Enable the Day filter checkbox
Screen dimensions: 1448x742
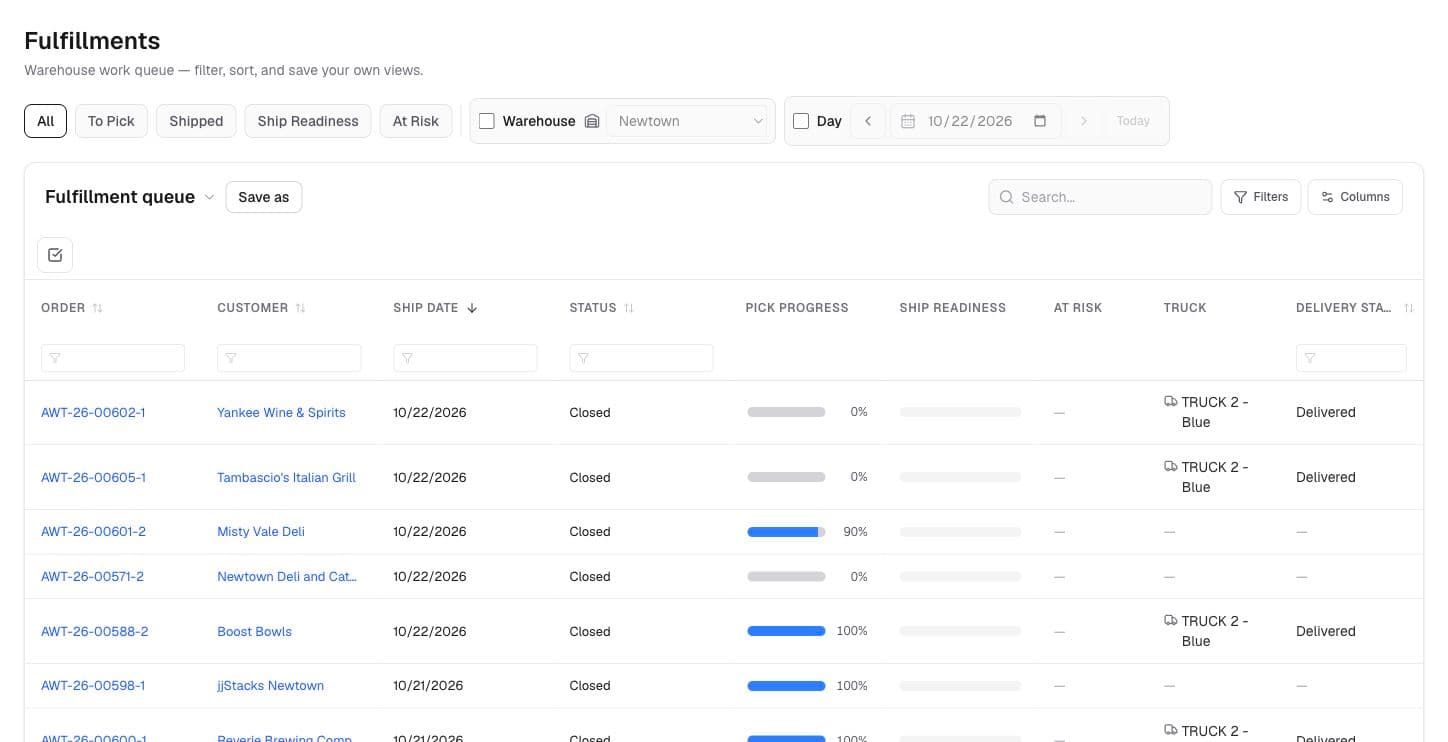[x=801, y=121]
